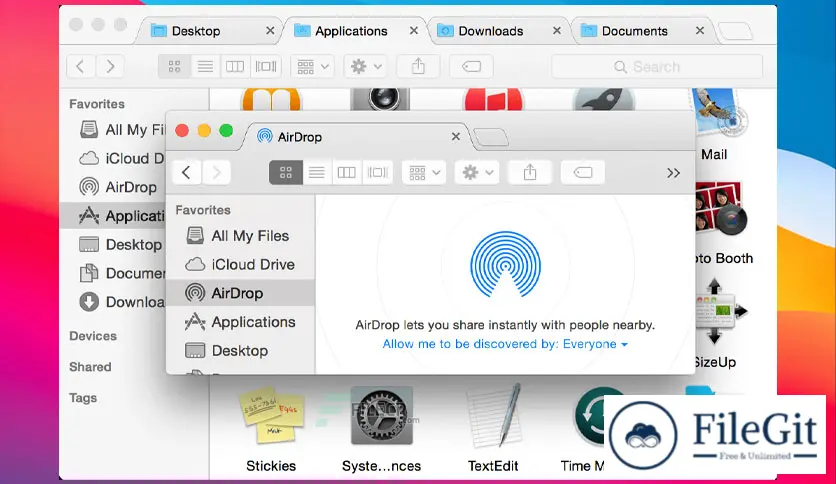
Task: Select iCloud Drive in AirDrop sidebar
Action: [252, 264]
